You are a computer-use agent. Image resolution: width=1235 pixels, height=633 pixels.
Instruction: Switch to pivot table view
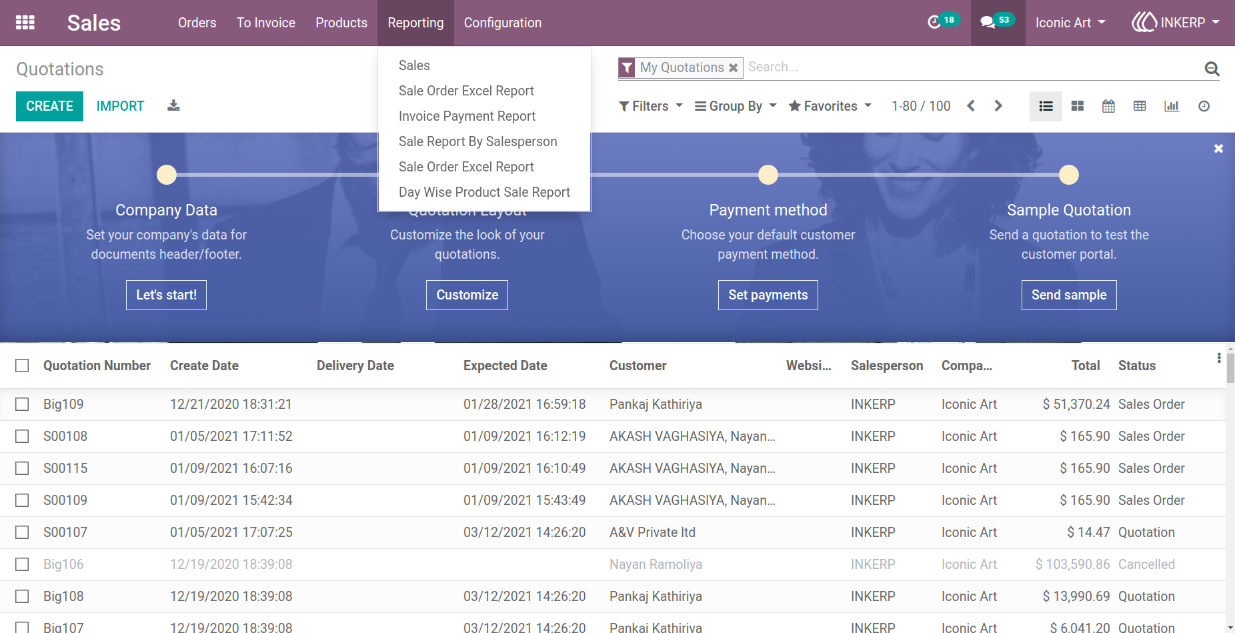pyautogui.click(x=1139, y=106)
